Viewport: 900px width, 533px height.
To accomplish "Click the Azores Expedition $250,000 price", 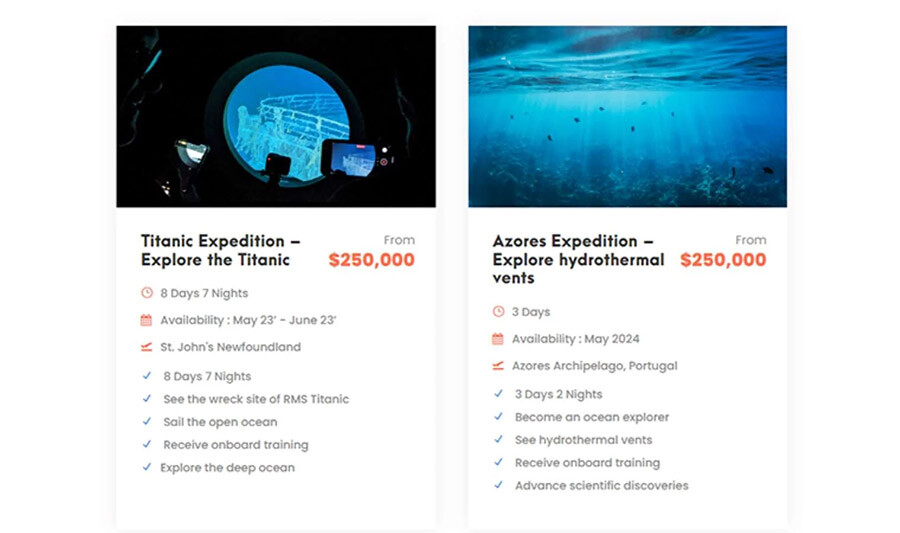I will [x=723, y=260].
